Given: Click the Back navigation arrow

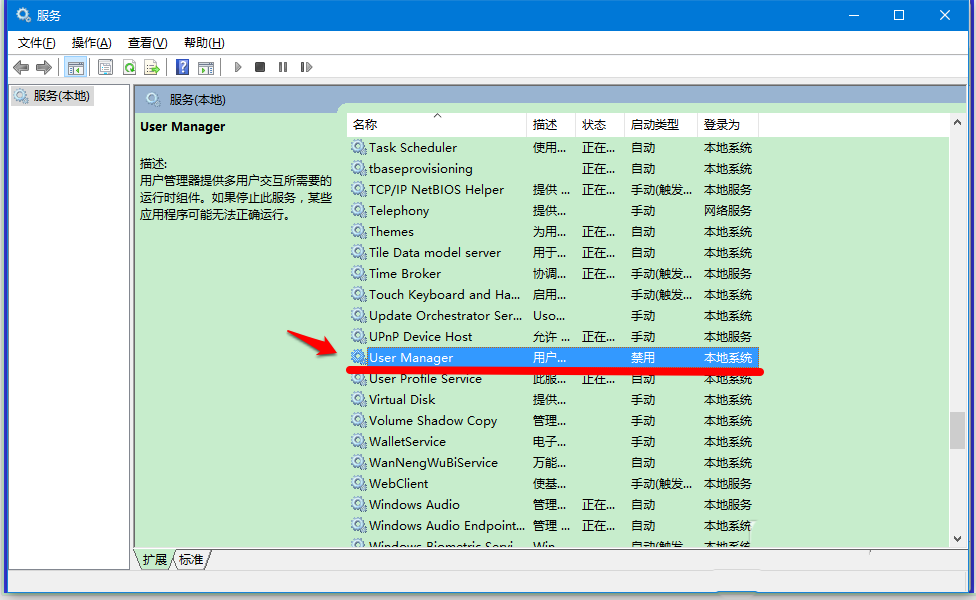Looking at the screenshot, I should [x=21, y=66].
